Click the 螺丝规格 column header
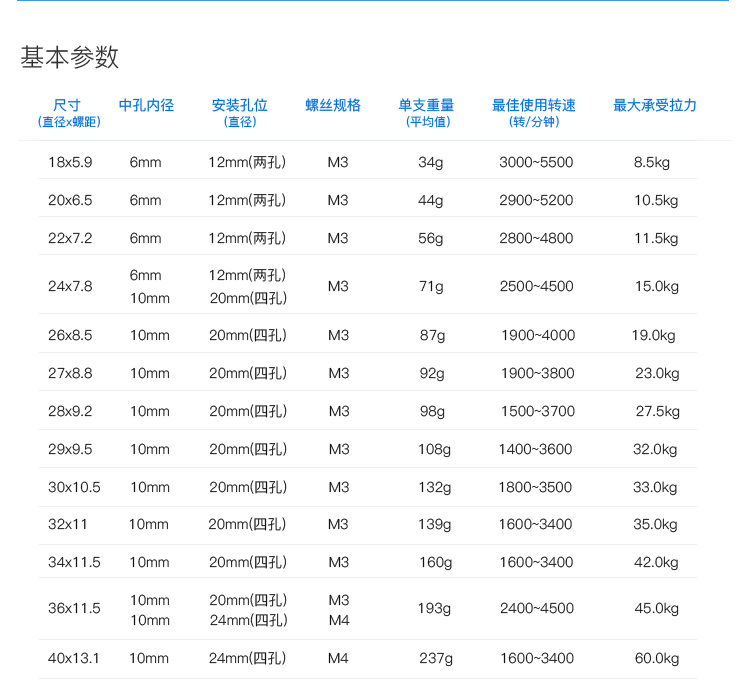This screenshot has height=688, width=750. [x=333, y=105]
